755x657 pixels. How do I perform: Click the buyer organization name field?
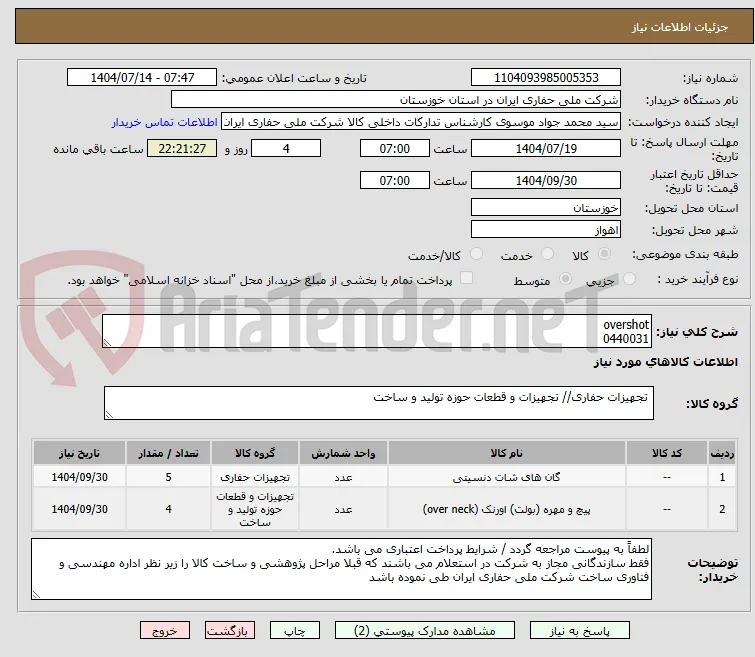(x=396, y=100)
